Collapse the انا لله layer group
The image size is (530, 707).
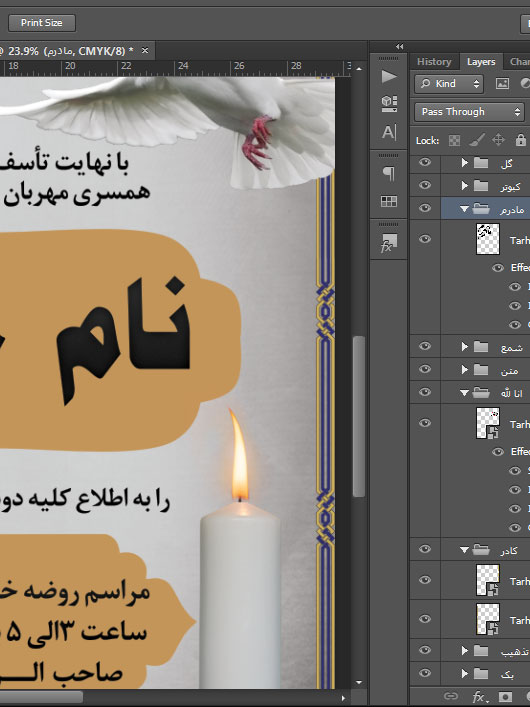[464, 393]
